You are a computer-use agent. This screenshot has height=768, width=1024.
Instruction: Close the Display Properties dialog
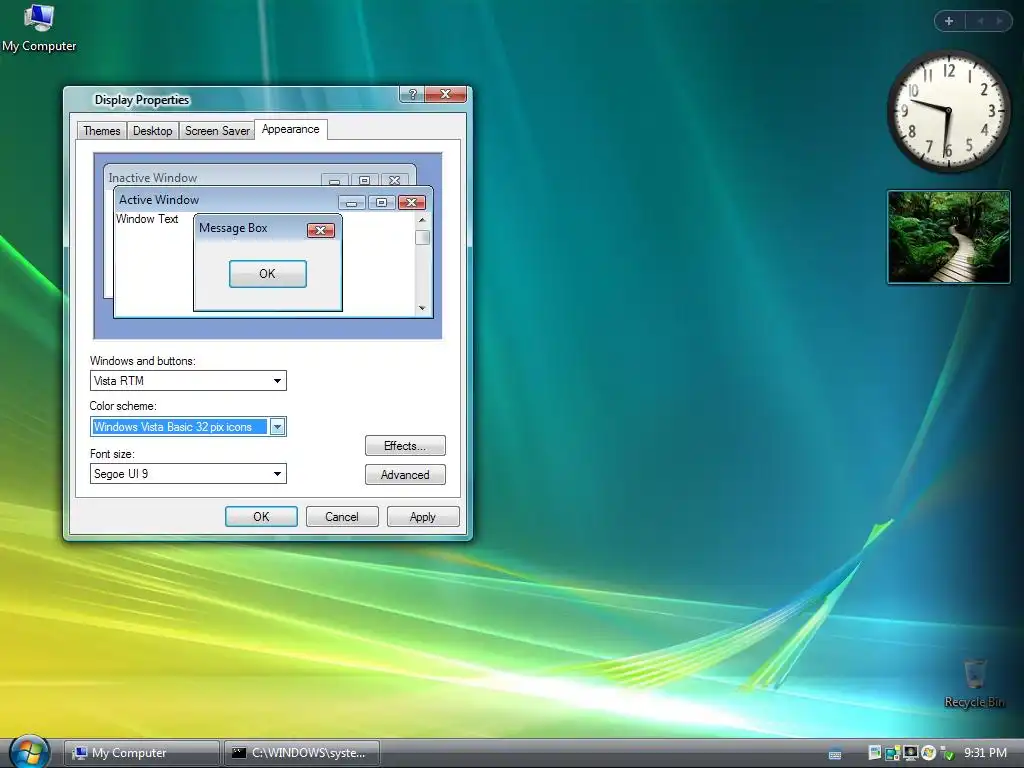pyautogui.click(x=445, y=94)
